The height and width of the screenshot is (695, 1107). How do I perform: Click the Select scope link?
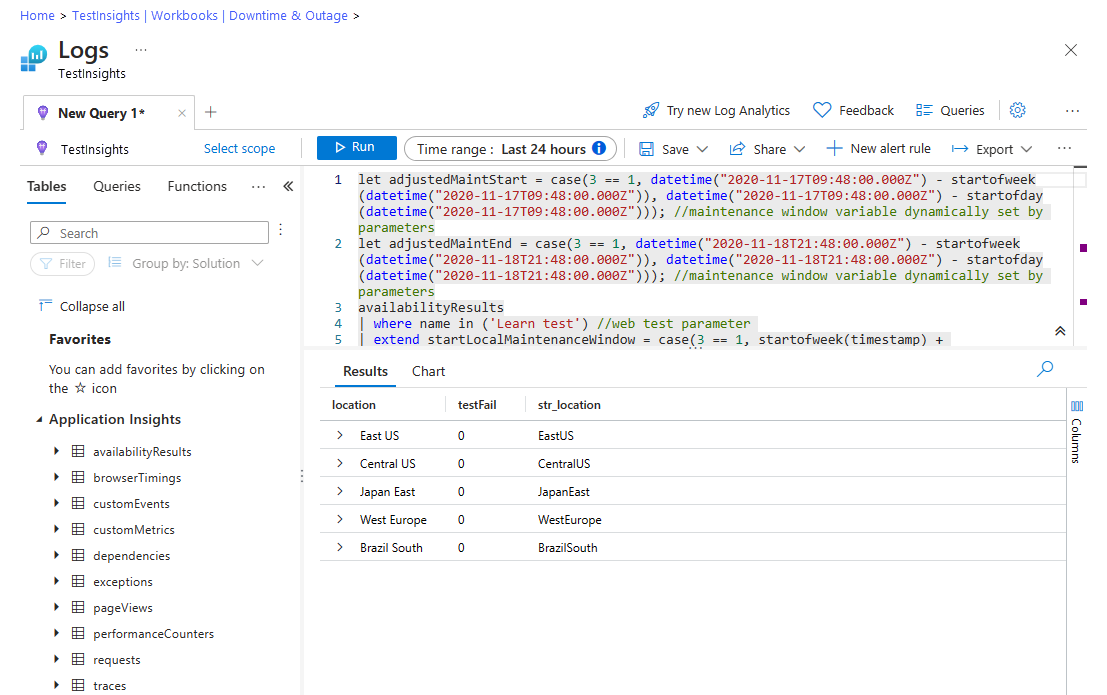point(239,149)
